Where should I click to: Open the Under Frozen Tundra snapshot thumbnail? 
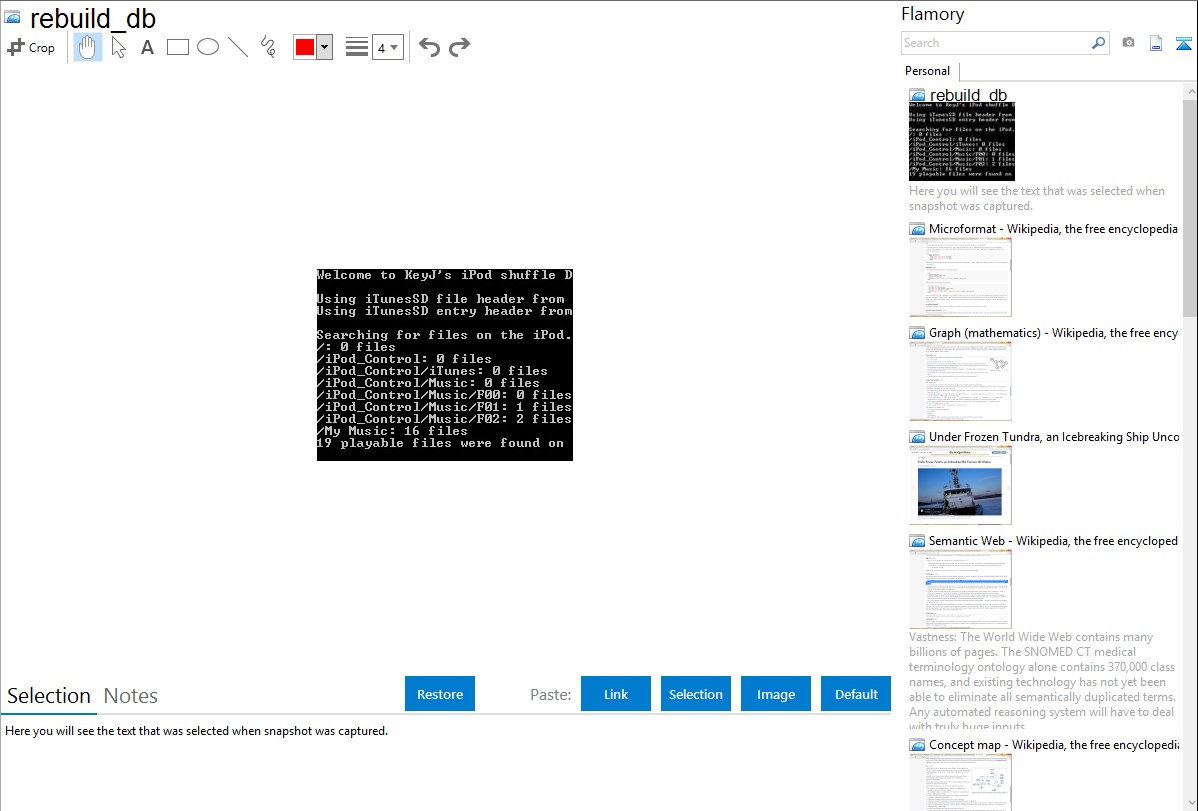960,485
